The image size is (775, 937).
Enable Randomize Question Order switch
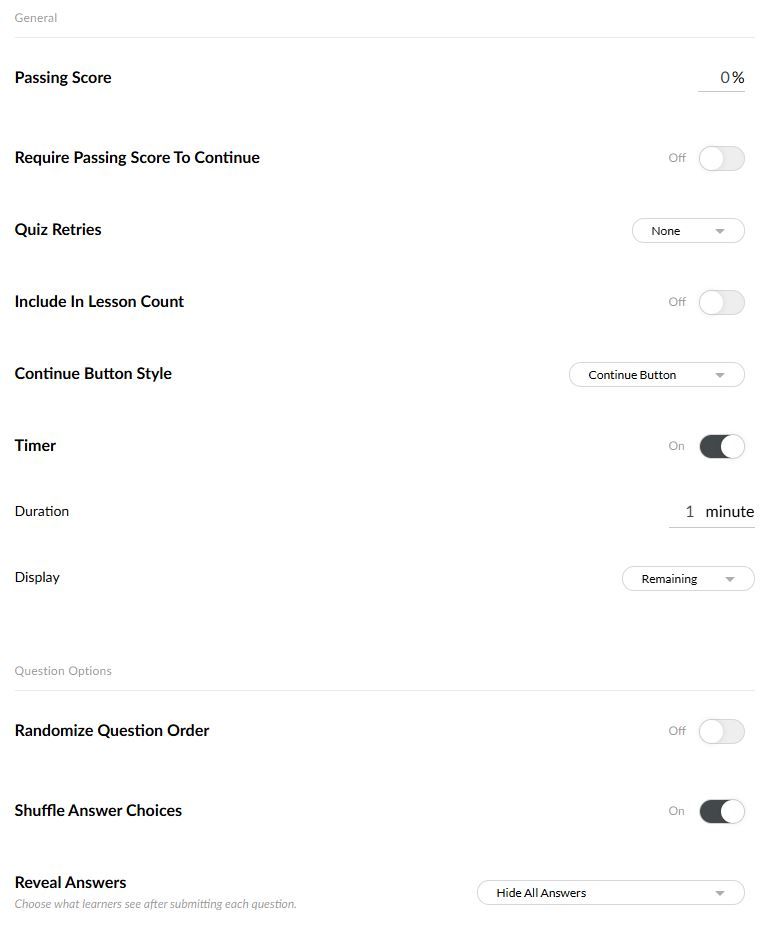(721, 731)
